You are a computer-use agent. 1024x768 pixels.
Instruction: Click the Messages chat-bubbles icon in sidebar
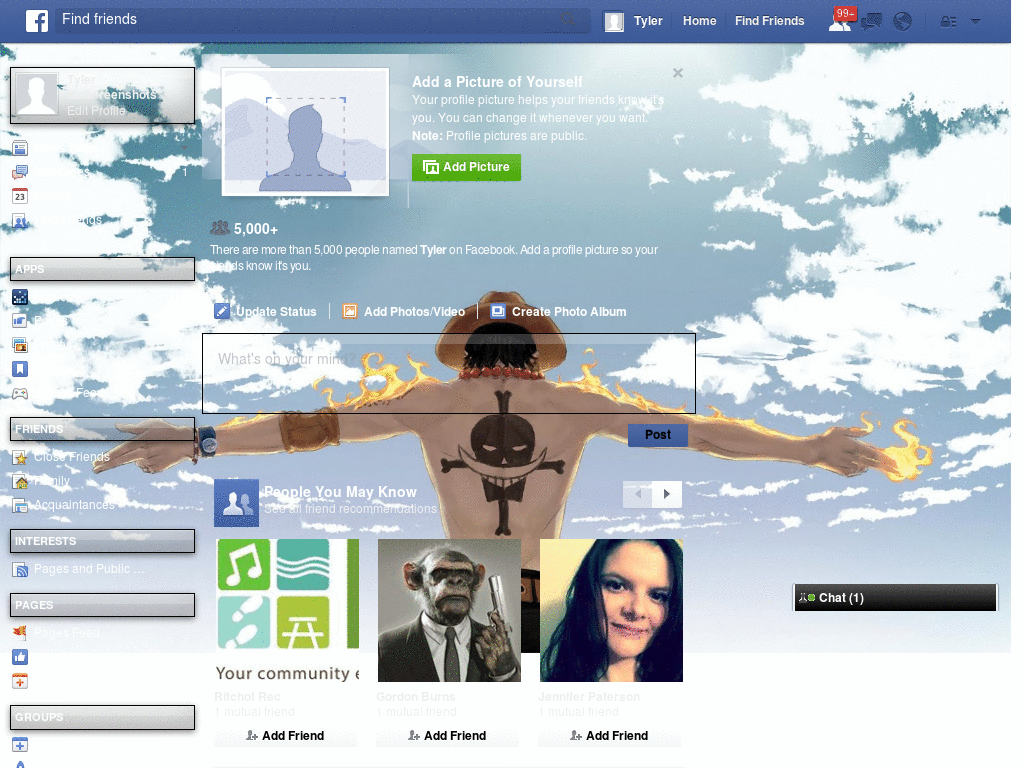pyautogui.click(x=20, y=172)
